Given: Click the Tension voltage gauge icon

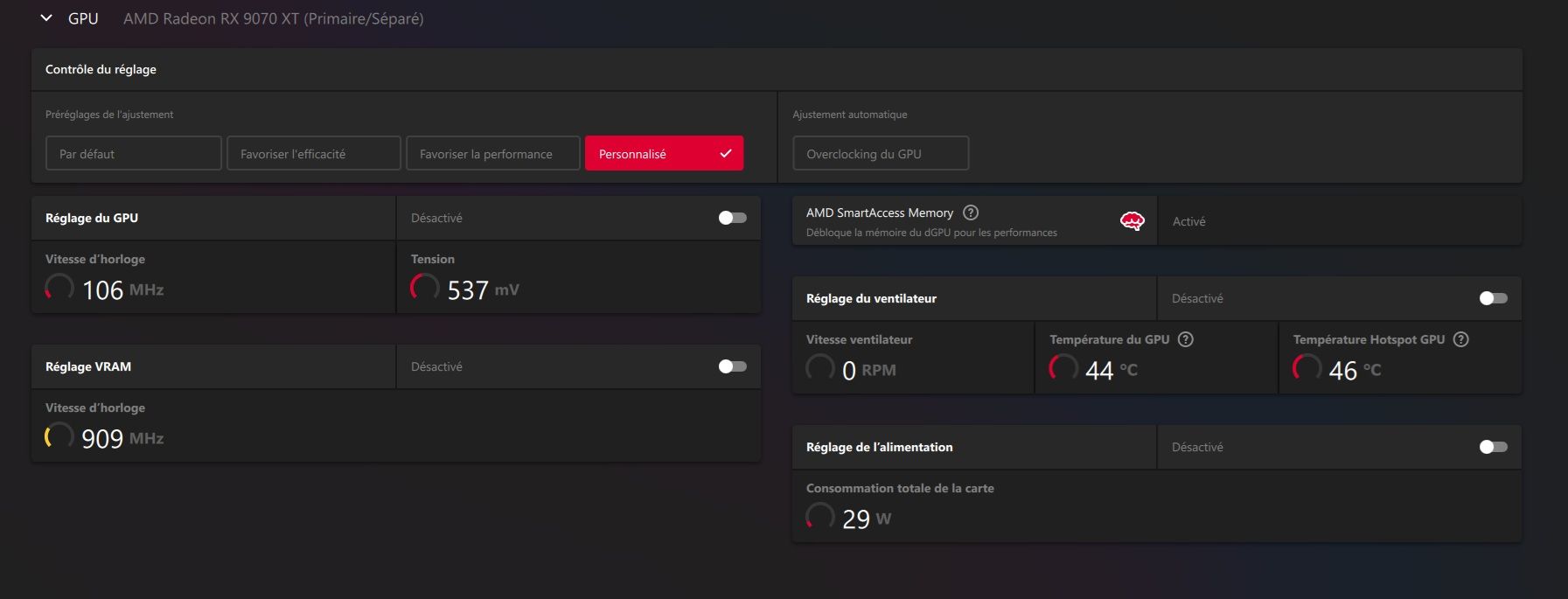Looking at the screenshot, I should 425,288.
